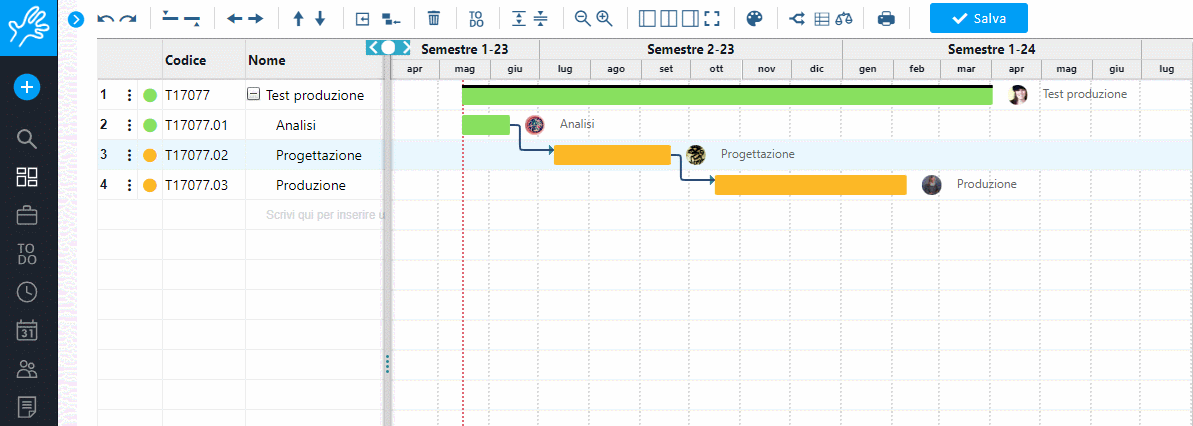This screenshot has height=426, width=1193.
Task: Click the Salva button
Action: [978, 18]
